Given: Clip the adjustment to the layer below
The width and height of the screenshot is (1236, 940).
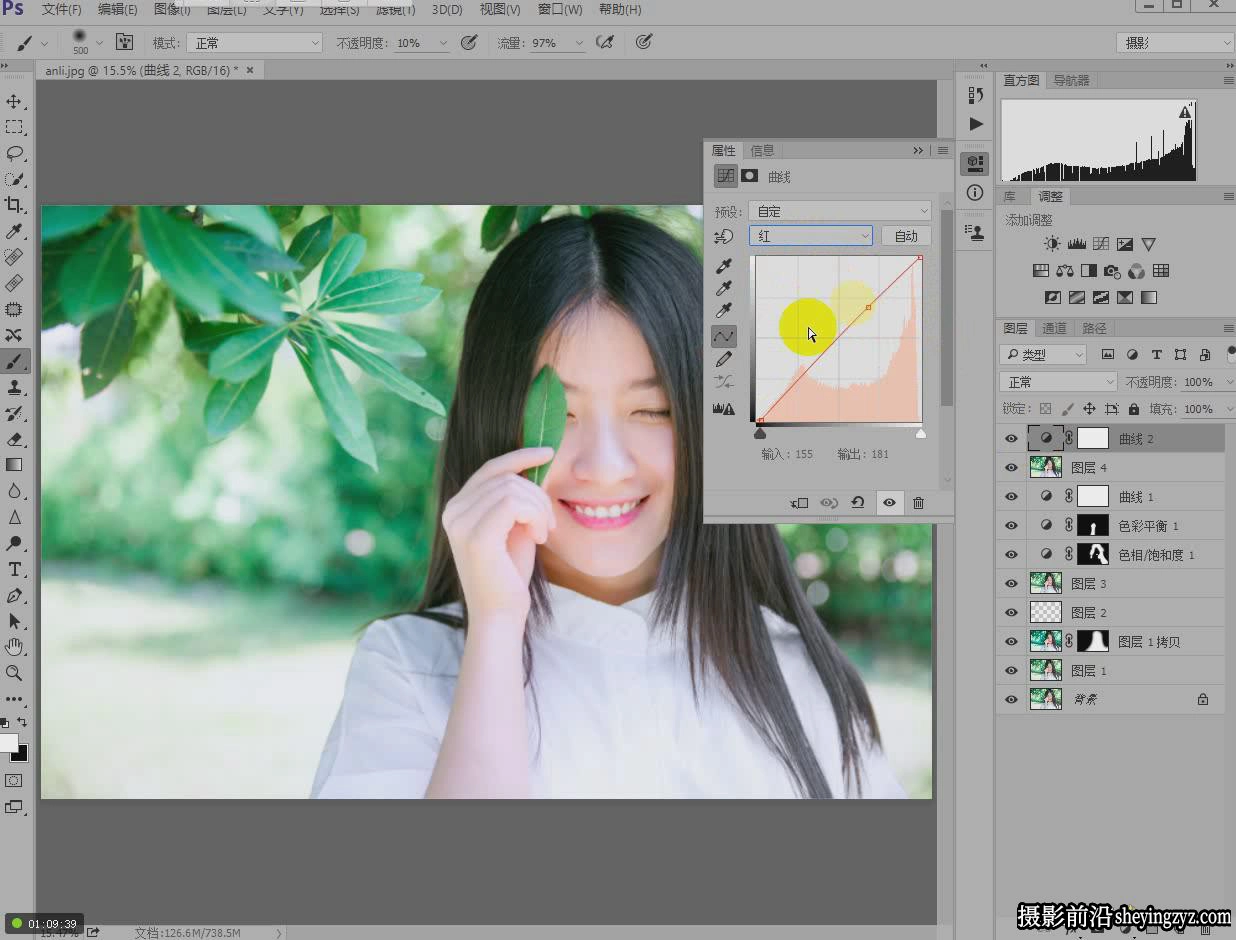Looking at the screenshot, I should (799, 503).
